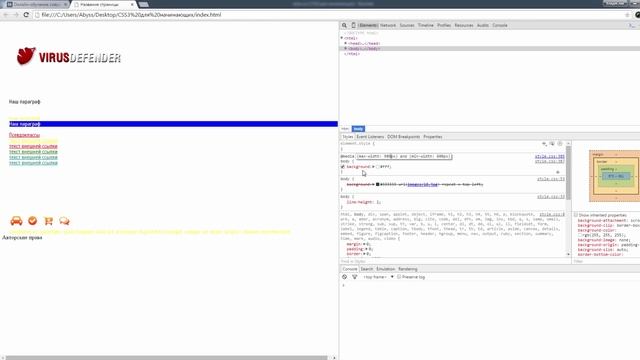Click the browser address bar URL
640x360 pixels.
click(131, 15)
